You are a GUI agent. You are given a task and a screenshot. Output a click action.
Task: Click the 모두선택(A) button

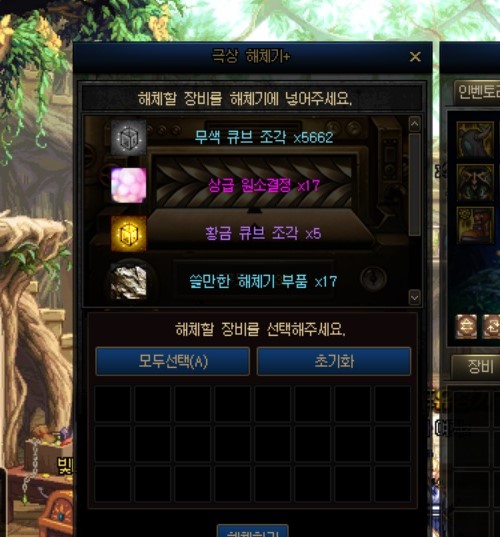coord(173,361)
